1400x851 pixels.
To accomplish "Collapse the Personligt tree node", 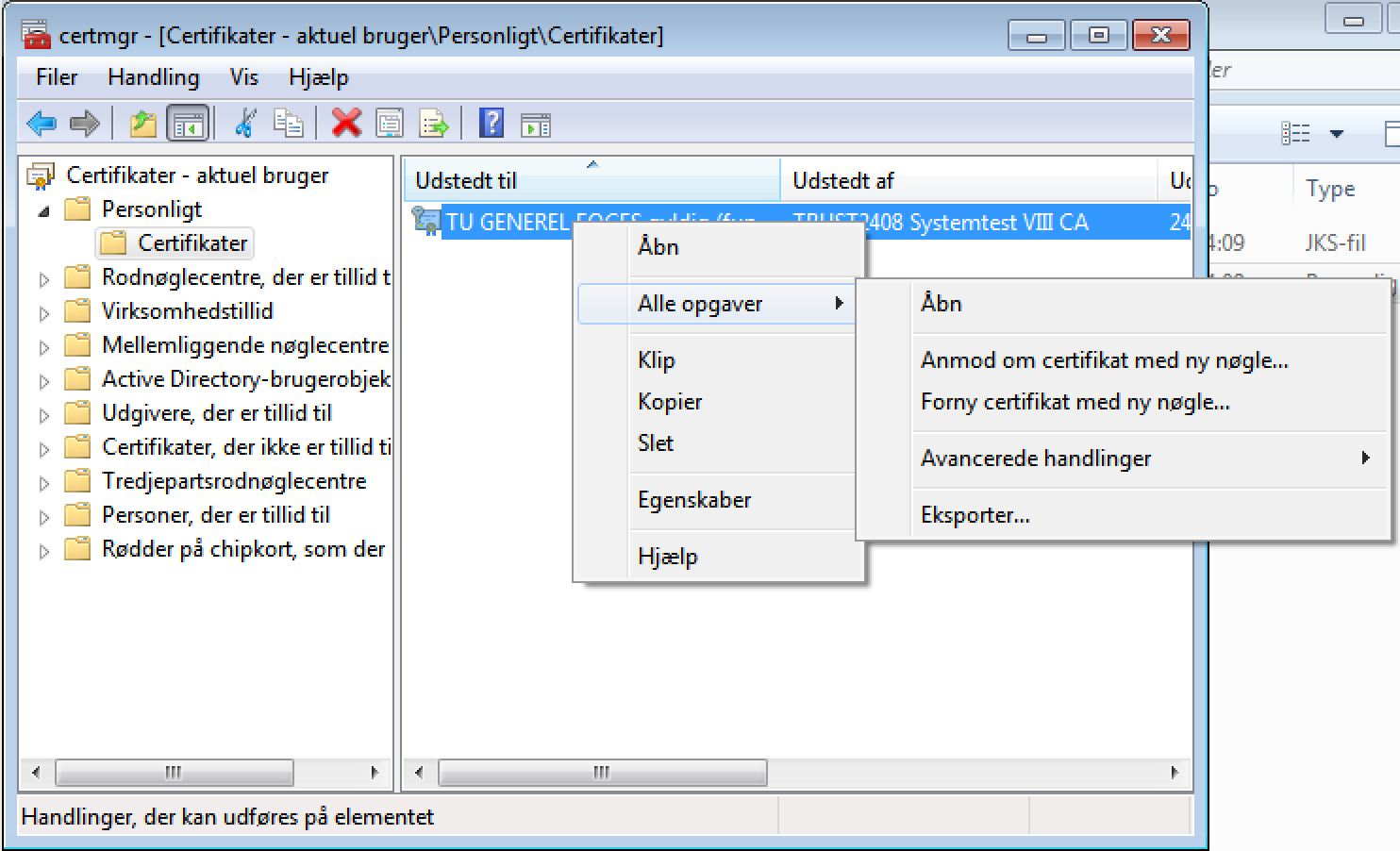I will (x=43, y=210).
